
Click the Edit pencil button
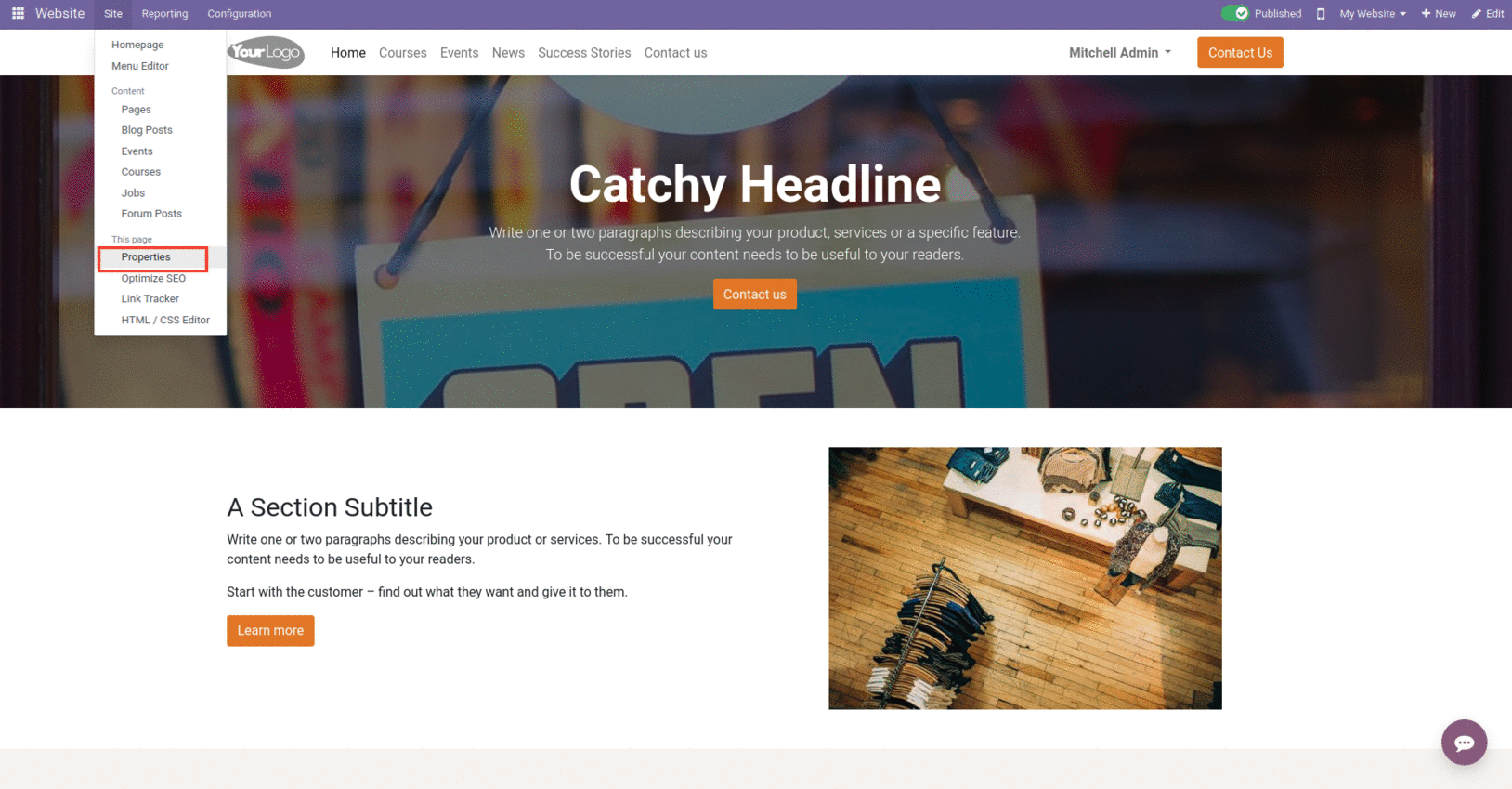(1488, 14)
